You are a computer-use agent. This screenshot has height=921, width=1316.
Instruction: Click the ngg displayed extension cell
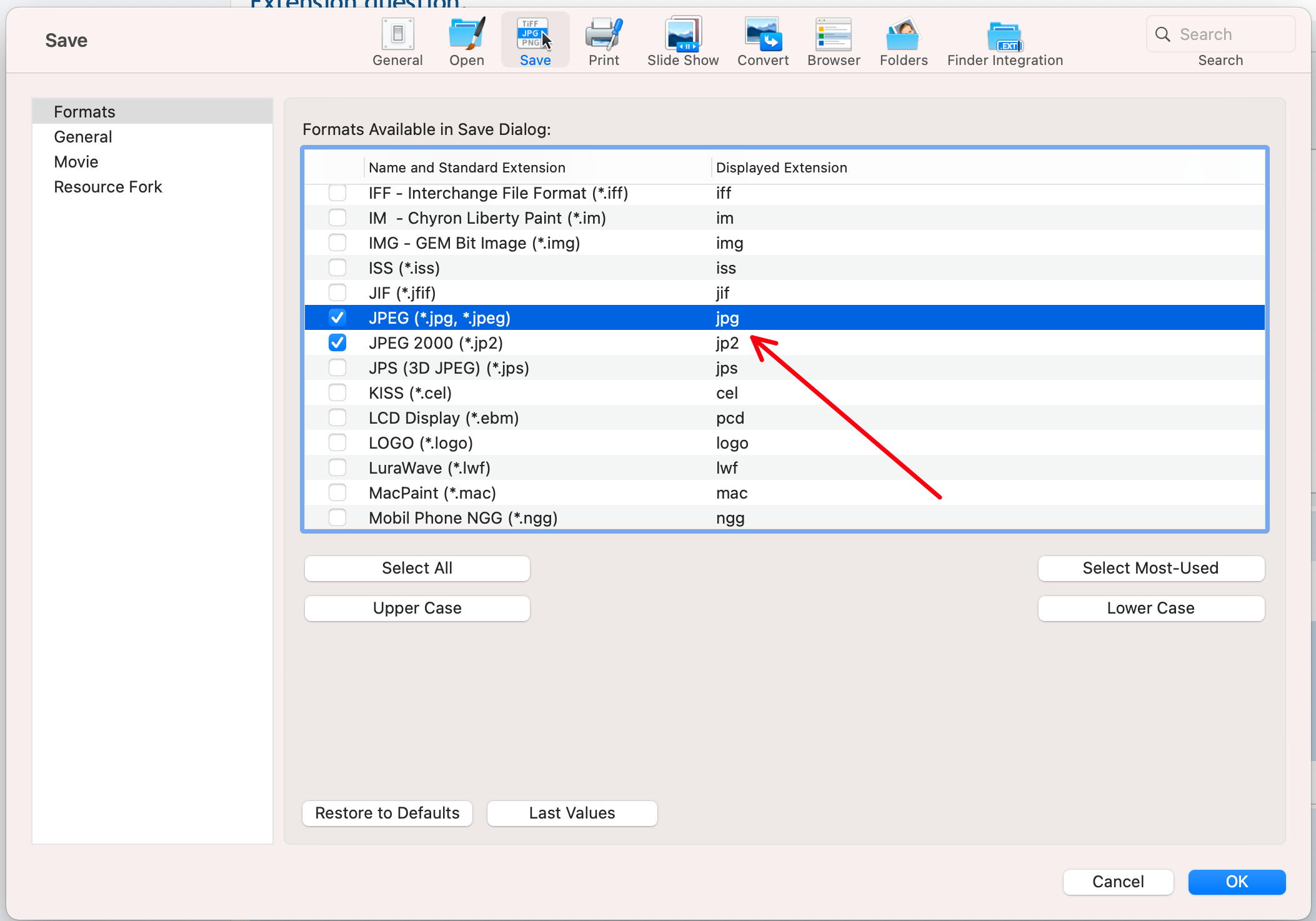730,518
